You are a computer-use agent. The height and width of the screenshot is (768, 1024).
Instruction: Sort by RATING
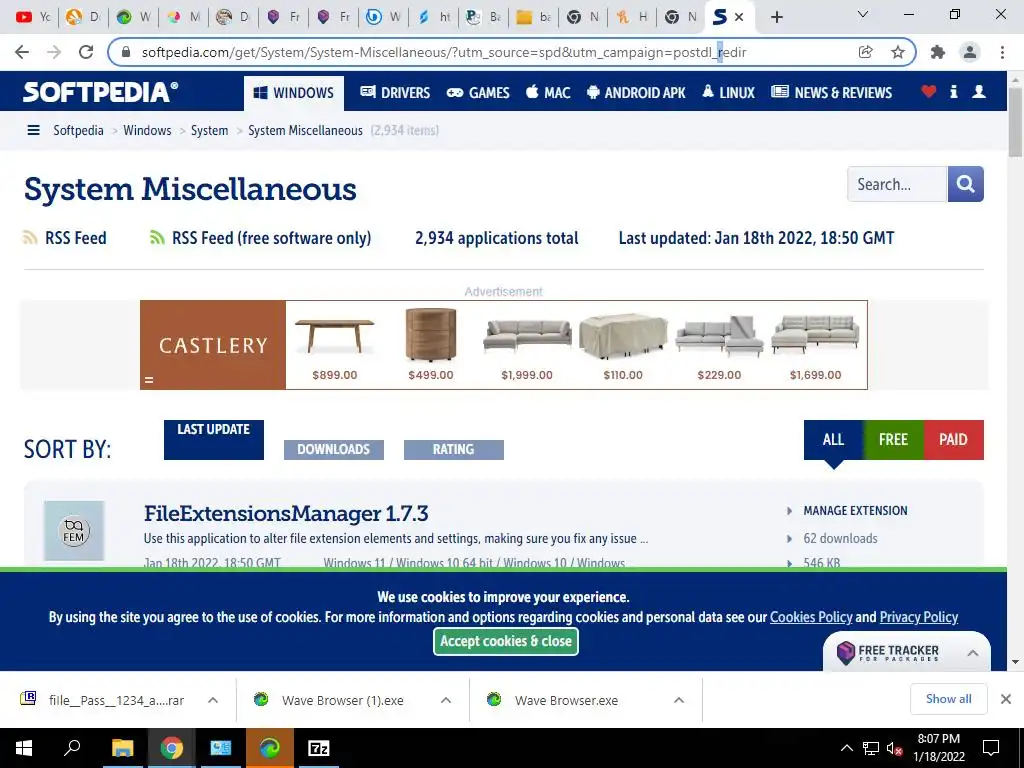pos(454,449)
